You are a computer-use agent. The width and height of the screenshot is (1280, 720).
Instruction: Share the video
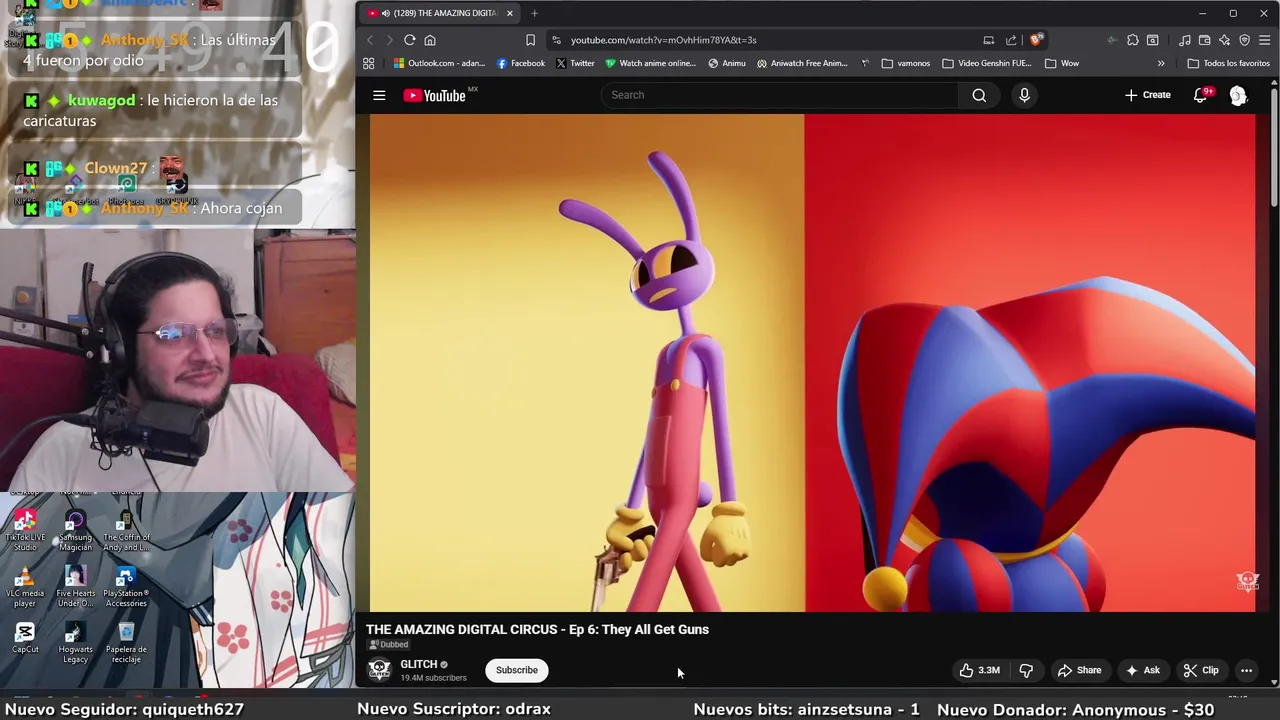coord(1079,670)
